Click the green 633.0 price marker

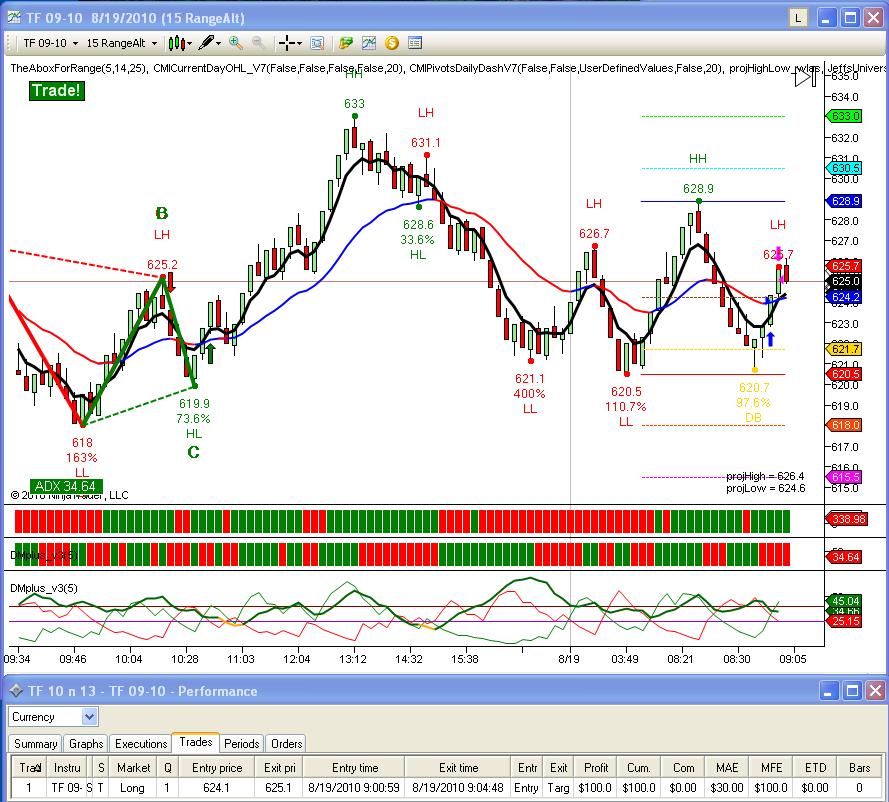coord(843,116)
